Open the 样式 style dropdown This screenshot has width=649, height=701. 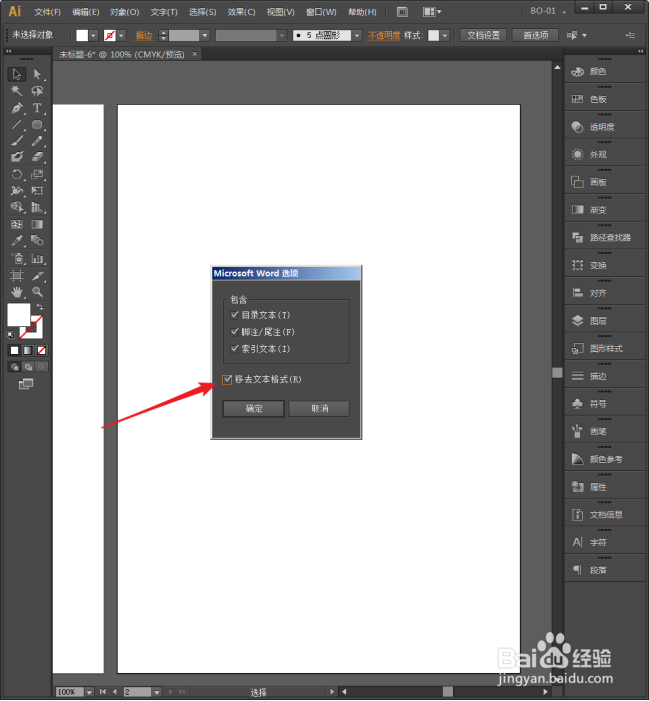445,35
